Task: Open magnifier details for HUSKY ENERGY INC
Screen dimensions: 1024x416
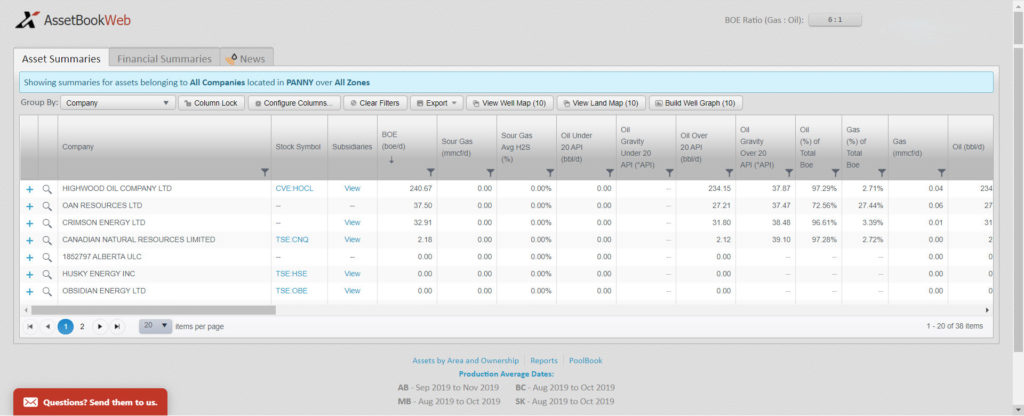Action: (47, 274)
